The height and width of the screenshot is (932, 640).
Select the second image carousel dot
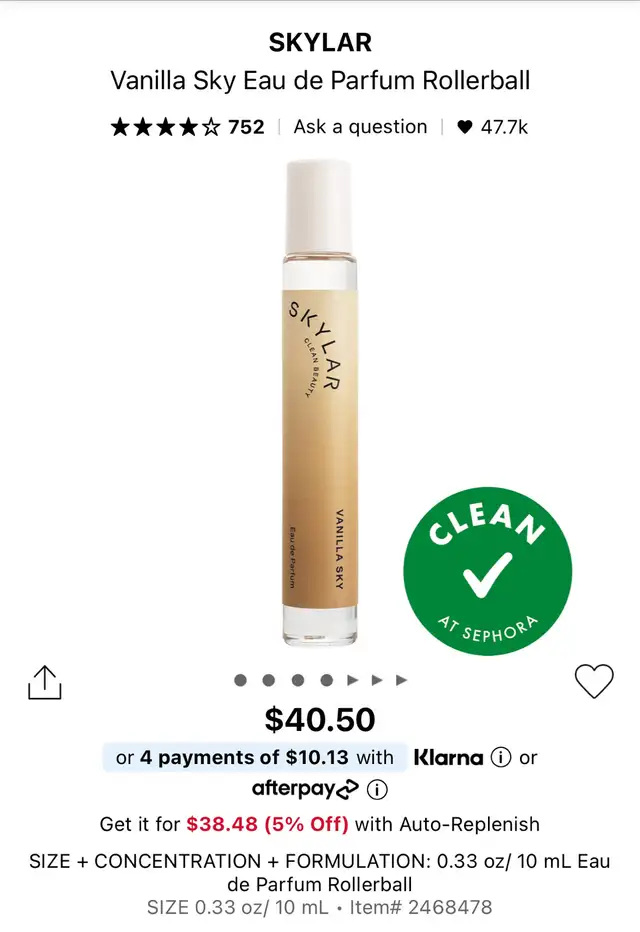[269, 680]
